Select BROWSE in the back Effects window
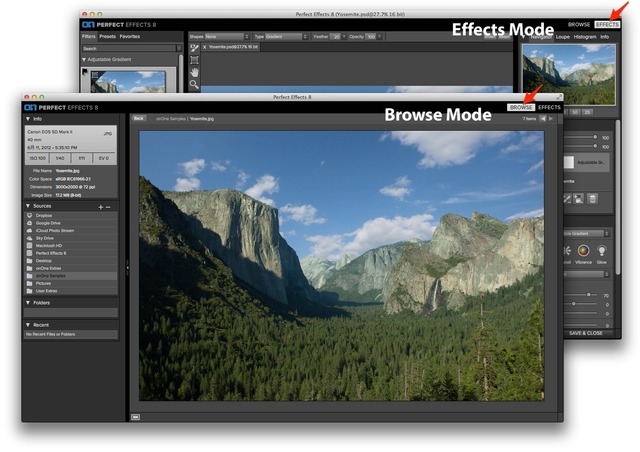The image size is (640, 452). pos(579,24)
